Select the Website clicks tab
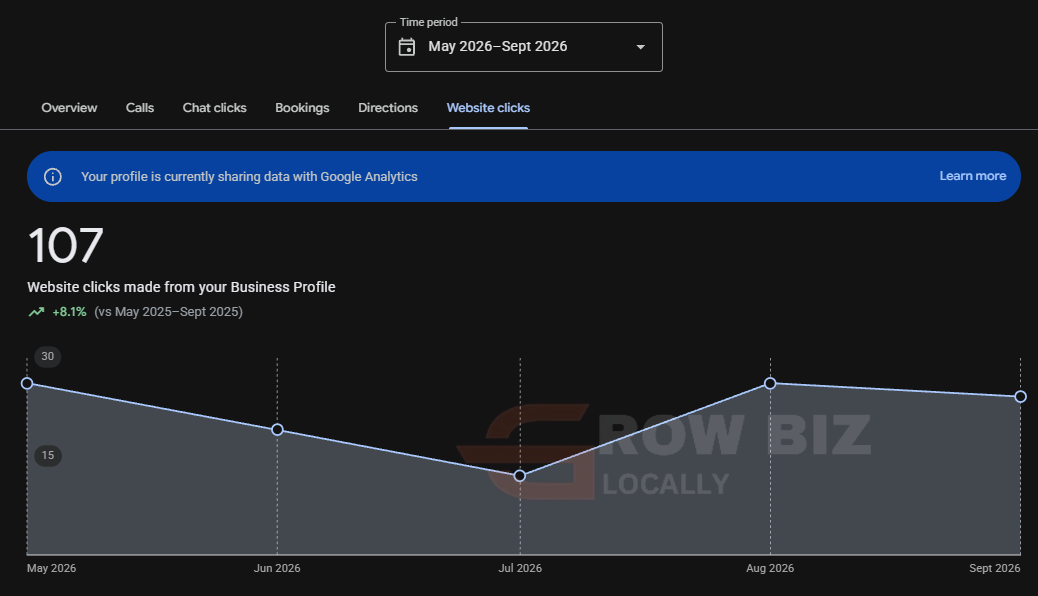This screenshot has width=1038, height=596. coord(489,108)
